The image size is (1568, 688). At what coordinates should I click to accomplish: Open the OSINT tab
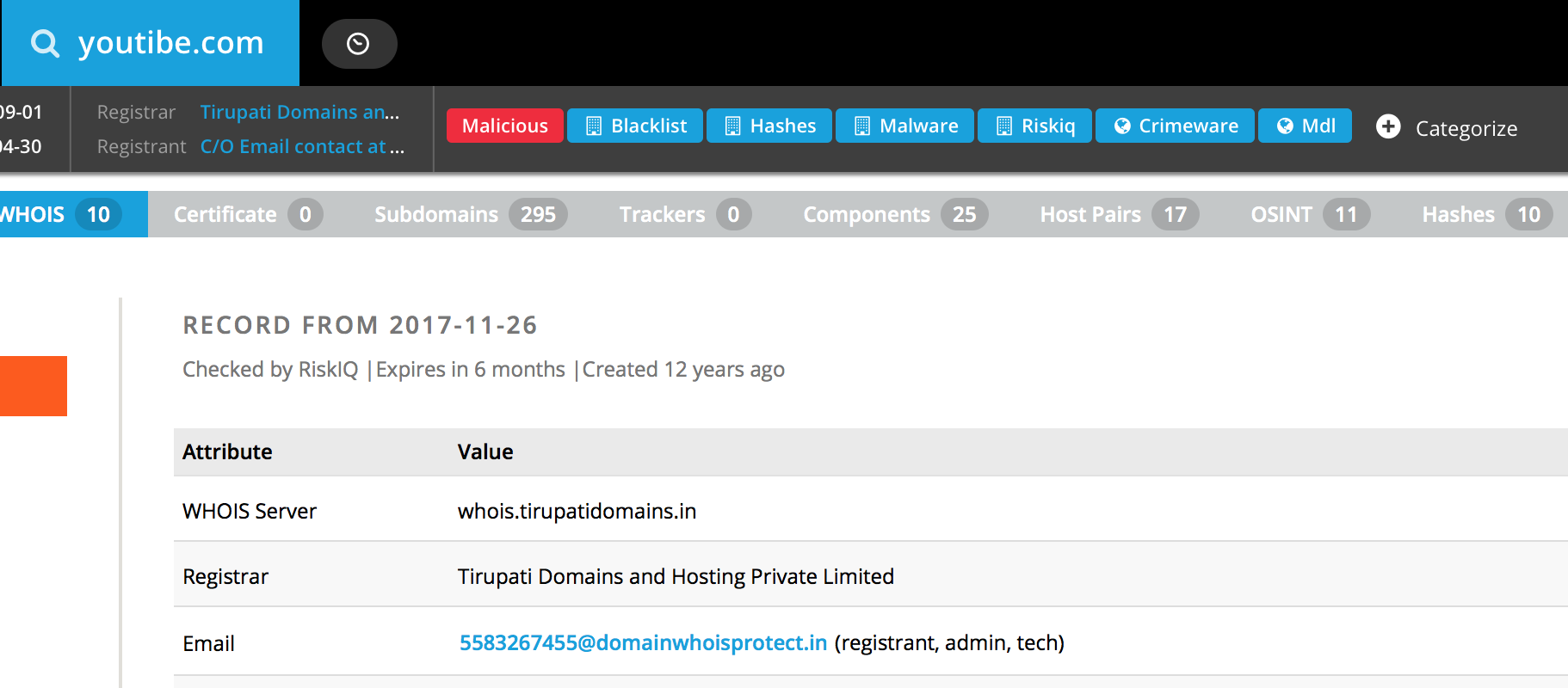1309,214
